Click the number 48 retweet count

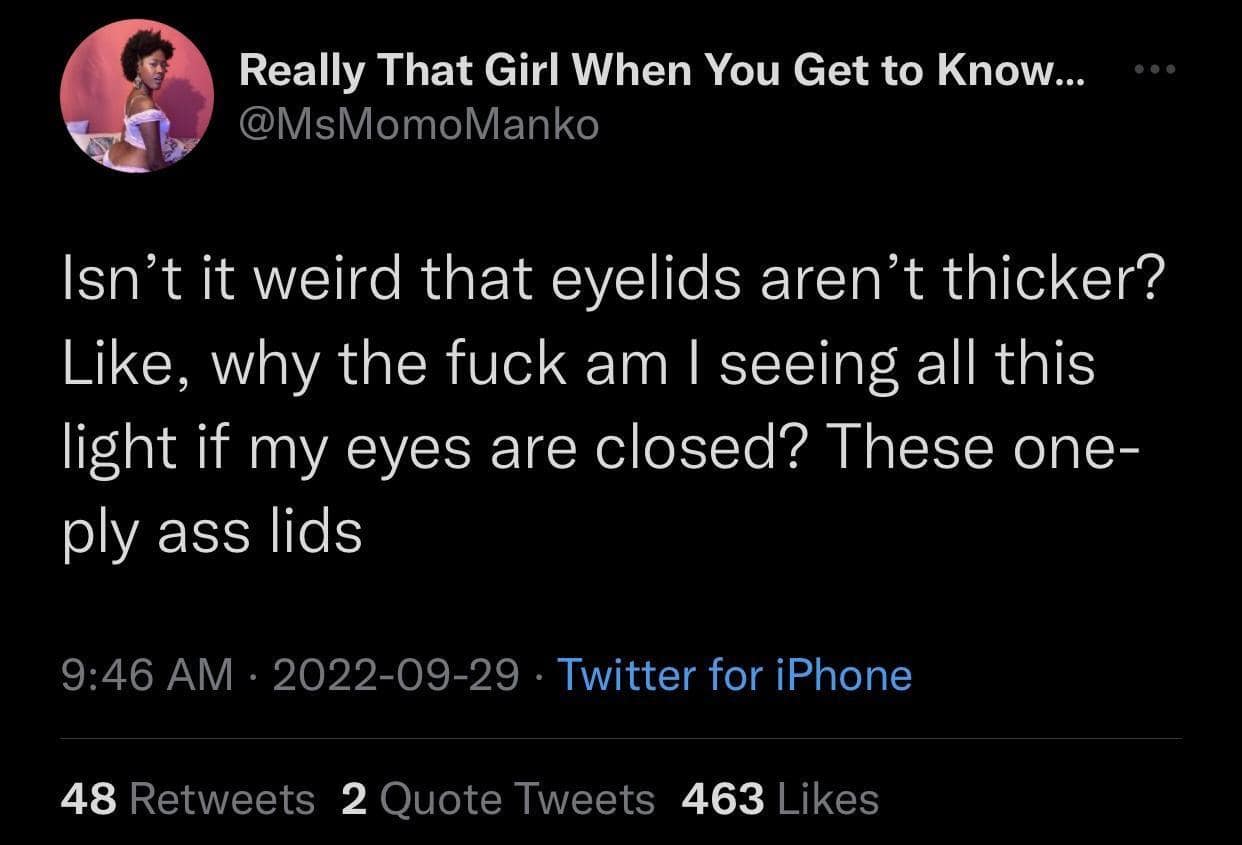tap(90, 799)
